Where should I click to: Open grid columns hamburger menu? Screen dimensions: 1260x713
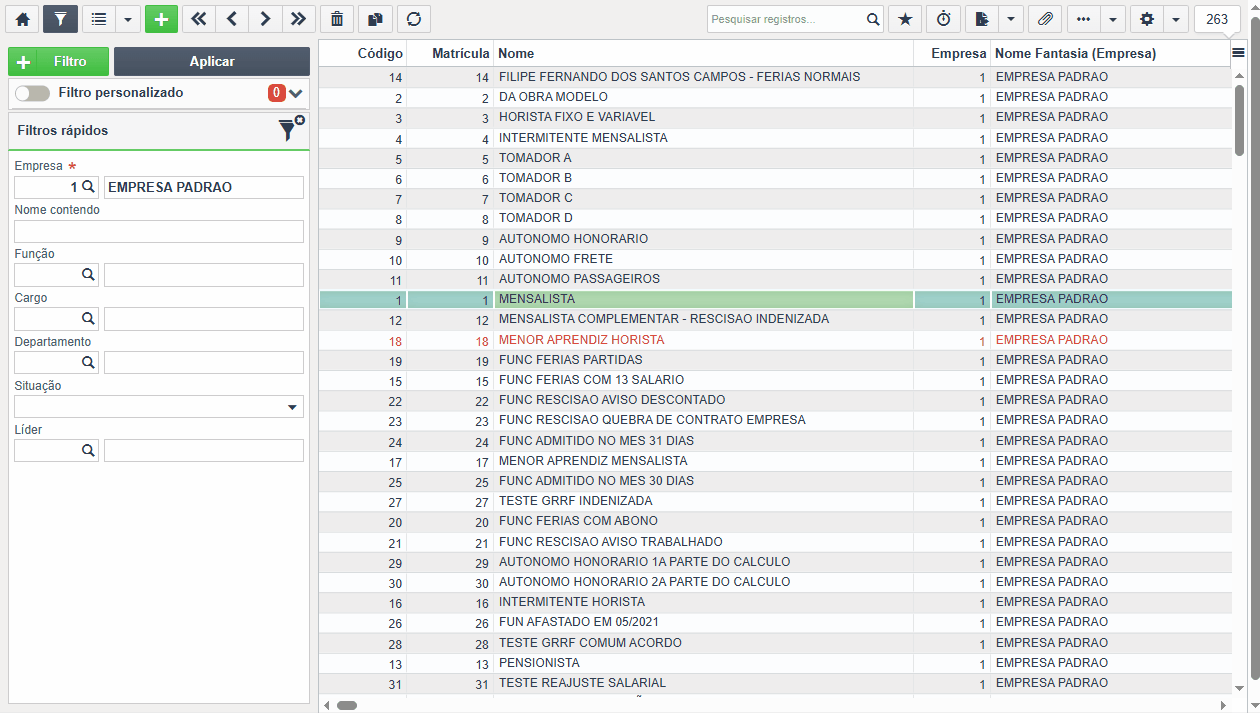pos(1238,53)
